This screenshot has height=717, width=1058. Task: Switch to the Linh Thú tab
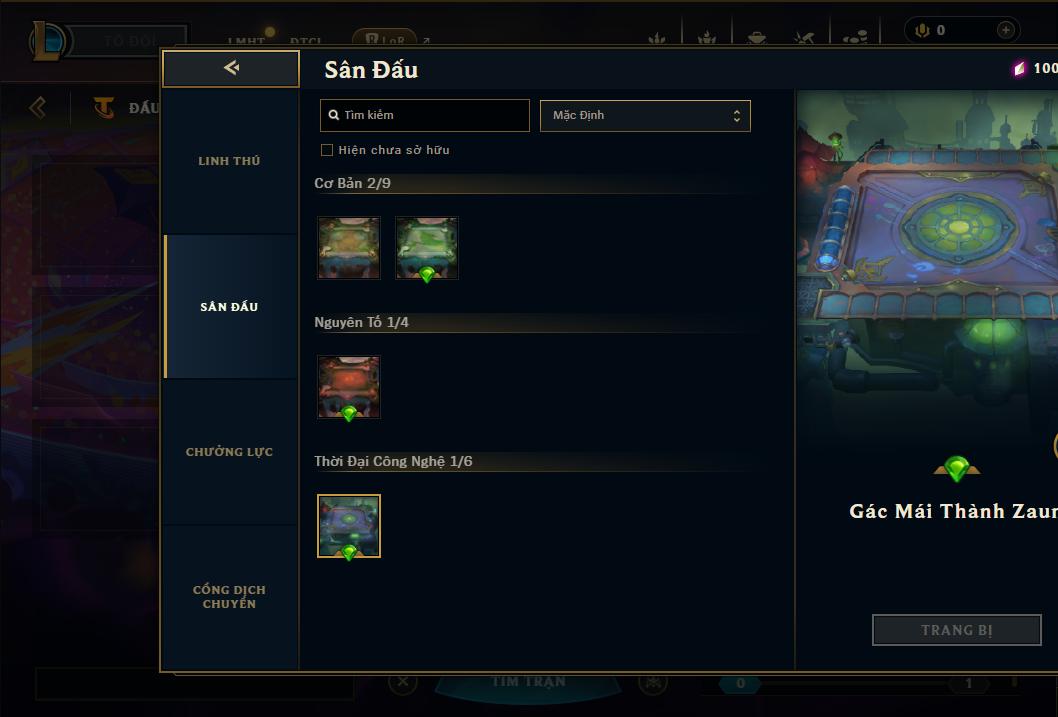pyautogui.click(x=229, y=161)
